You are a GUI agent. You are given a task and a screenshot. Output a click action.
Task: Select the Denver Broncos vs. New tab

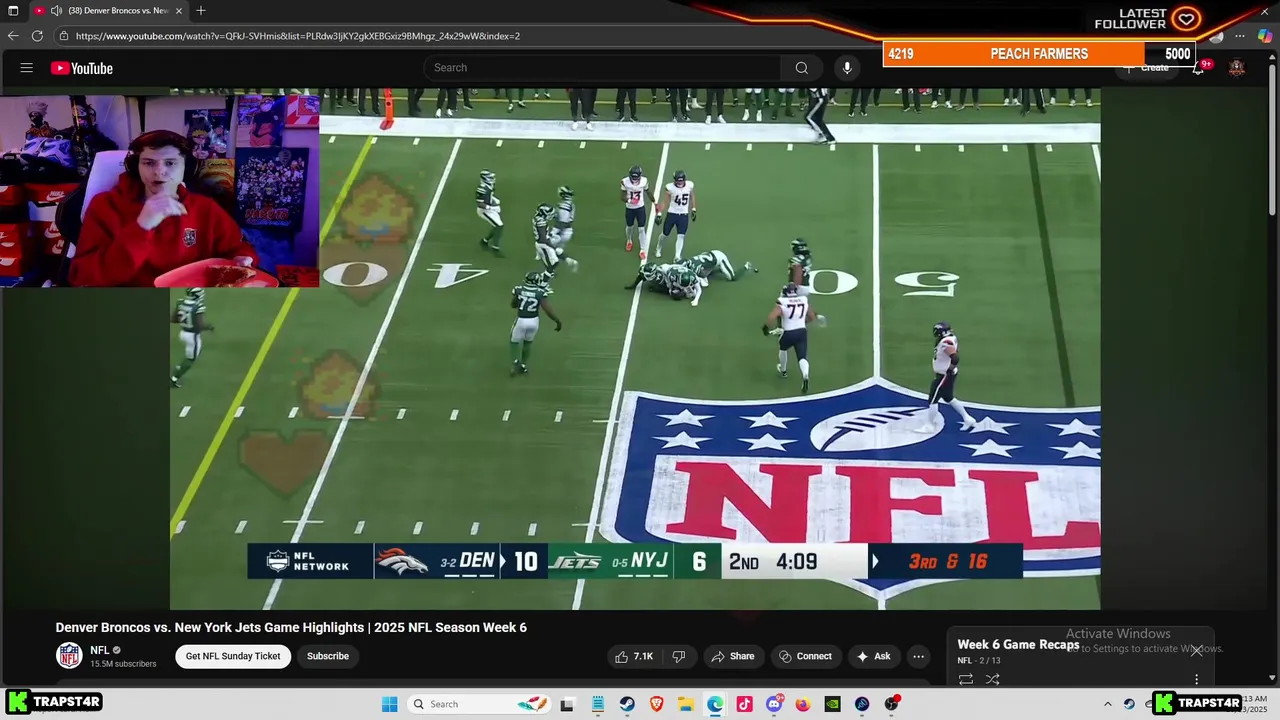[110, 10]
